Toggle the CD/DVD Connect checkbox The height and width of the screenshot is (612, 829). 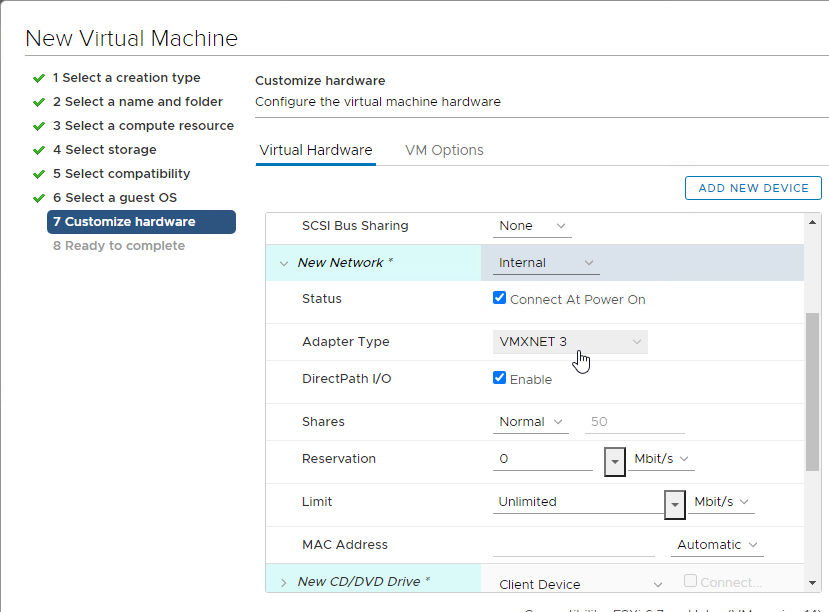click(x=690, y=580)
